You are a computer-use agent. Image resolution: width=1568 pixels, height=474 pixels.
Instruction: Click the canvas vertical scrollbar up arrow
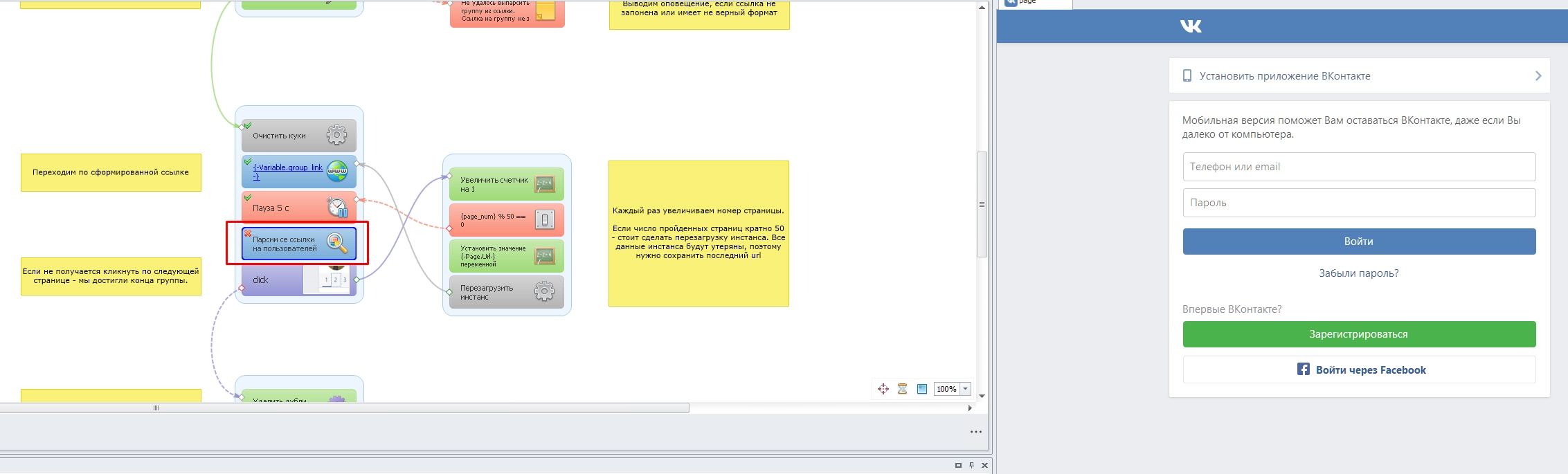point(982,8)
